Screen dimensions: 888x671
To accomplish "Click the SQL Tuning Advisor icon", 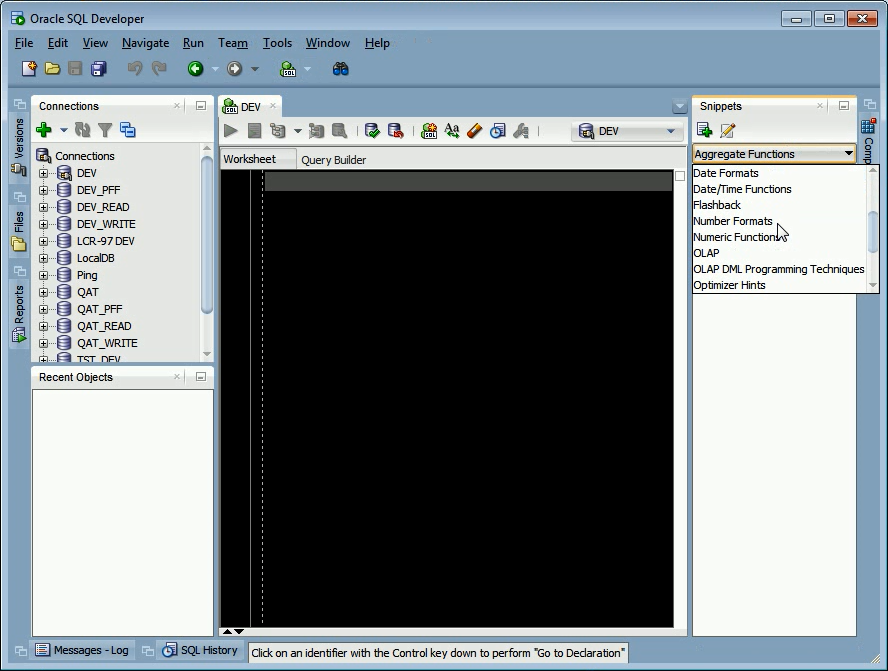I will coord(339,131).
